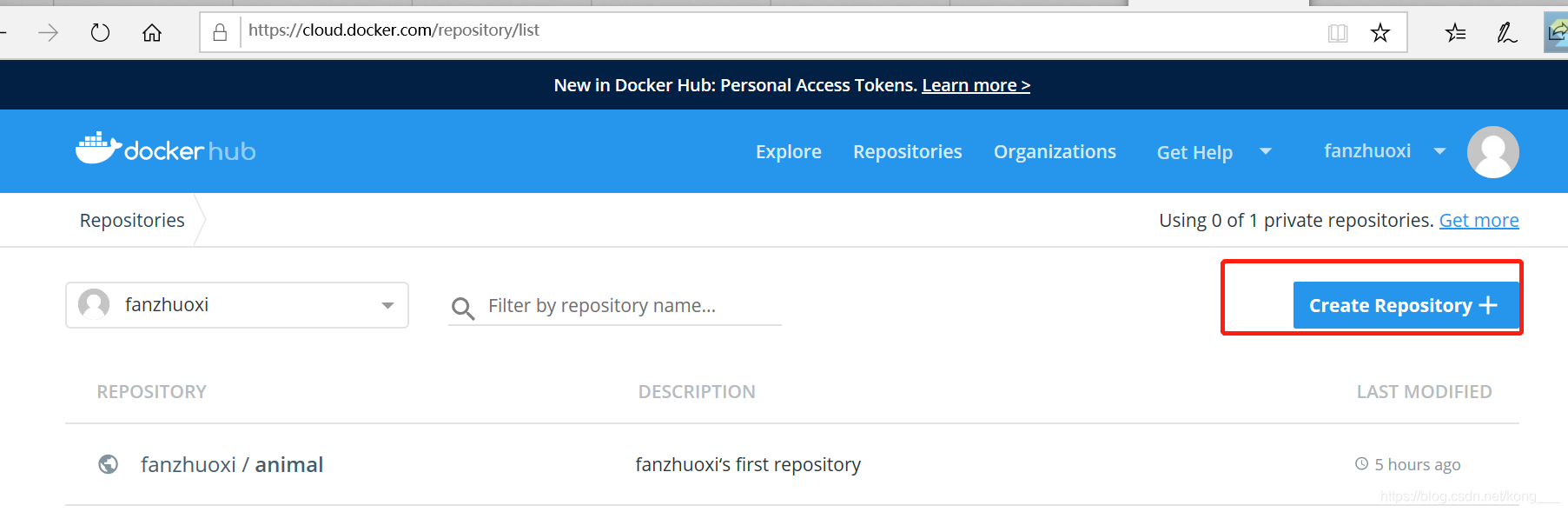Add page to favorites star icon
This screenshot has width=1568, height=512.
tap(1380, 33)
